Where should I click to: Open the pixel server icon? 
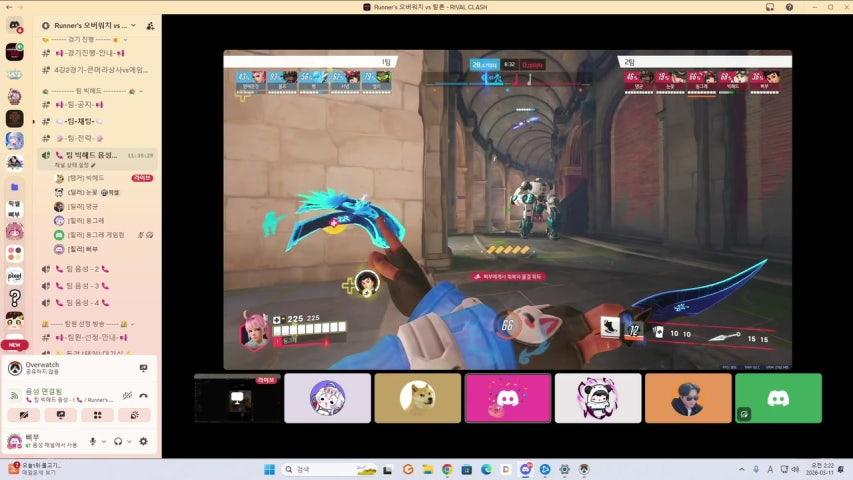tap(15, 276)
